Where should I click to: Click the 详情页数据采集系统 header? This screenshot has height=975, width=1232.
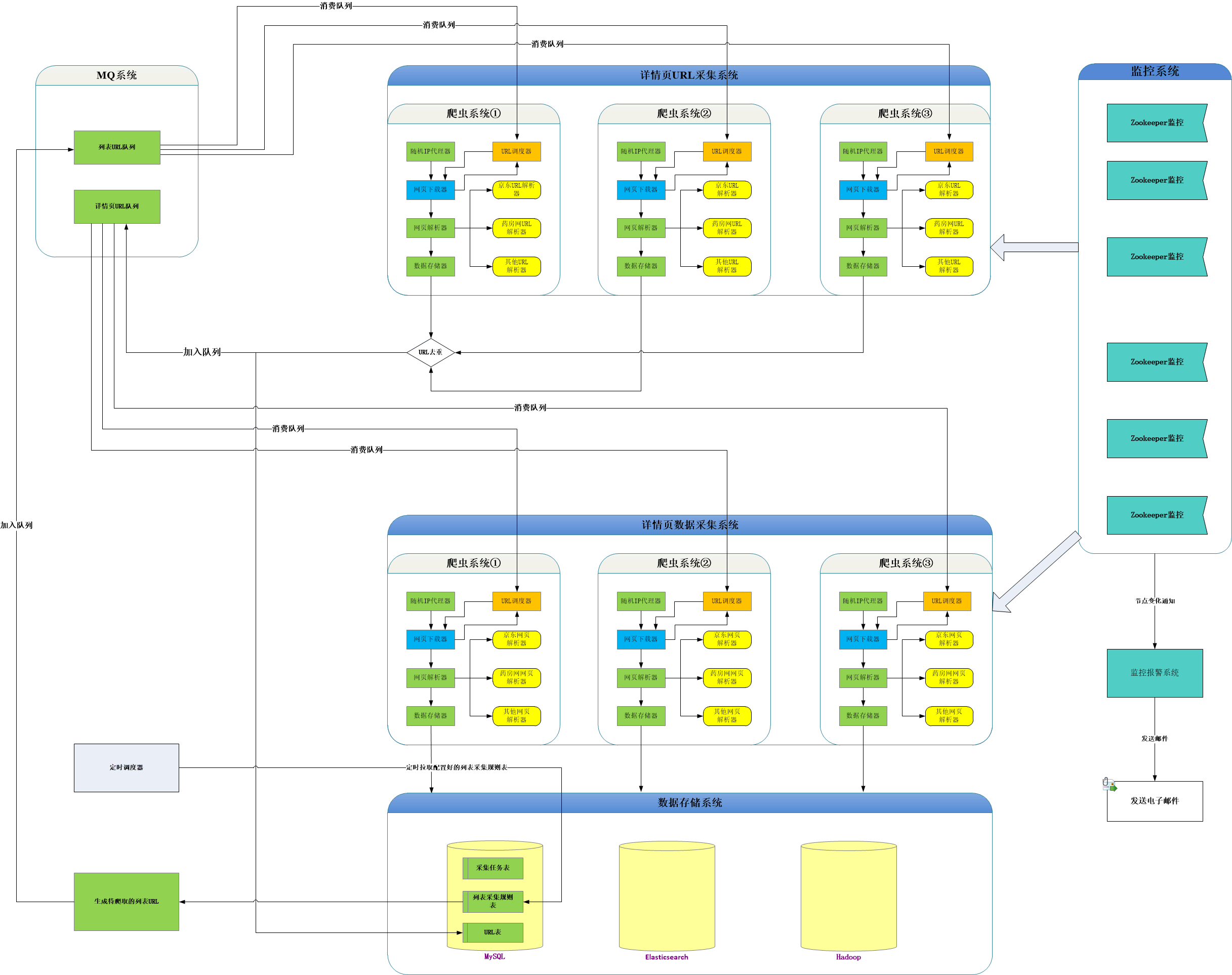pos(689,524)
